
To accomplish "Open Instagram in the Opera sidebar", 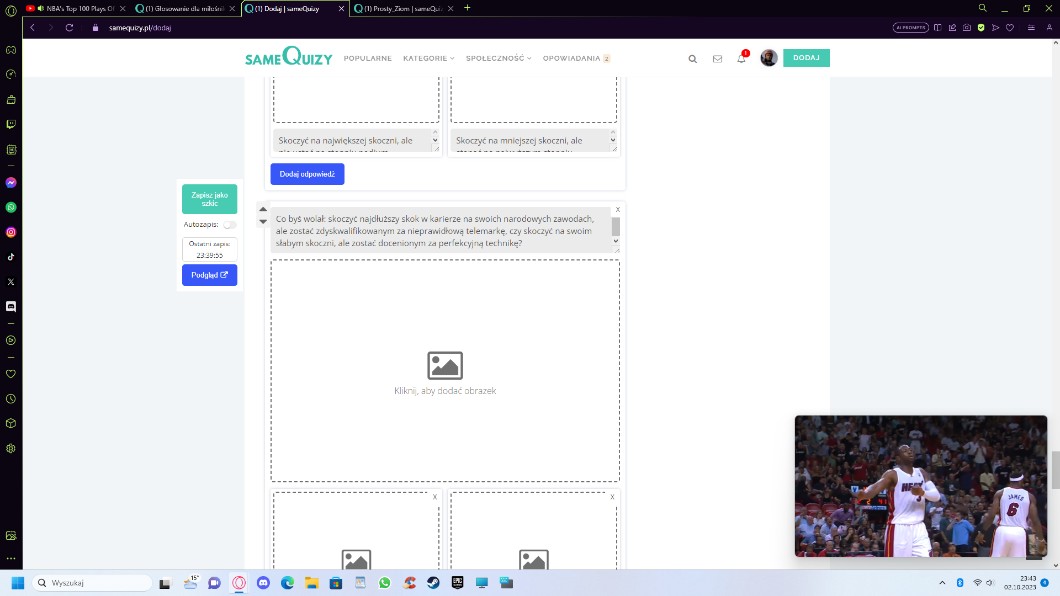I will (x=11, y=232).
